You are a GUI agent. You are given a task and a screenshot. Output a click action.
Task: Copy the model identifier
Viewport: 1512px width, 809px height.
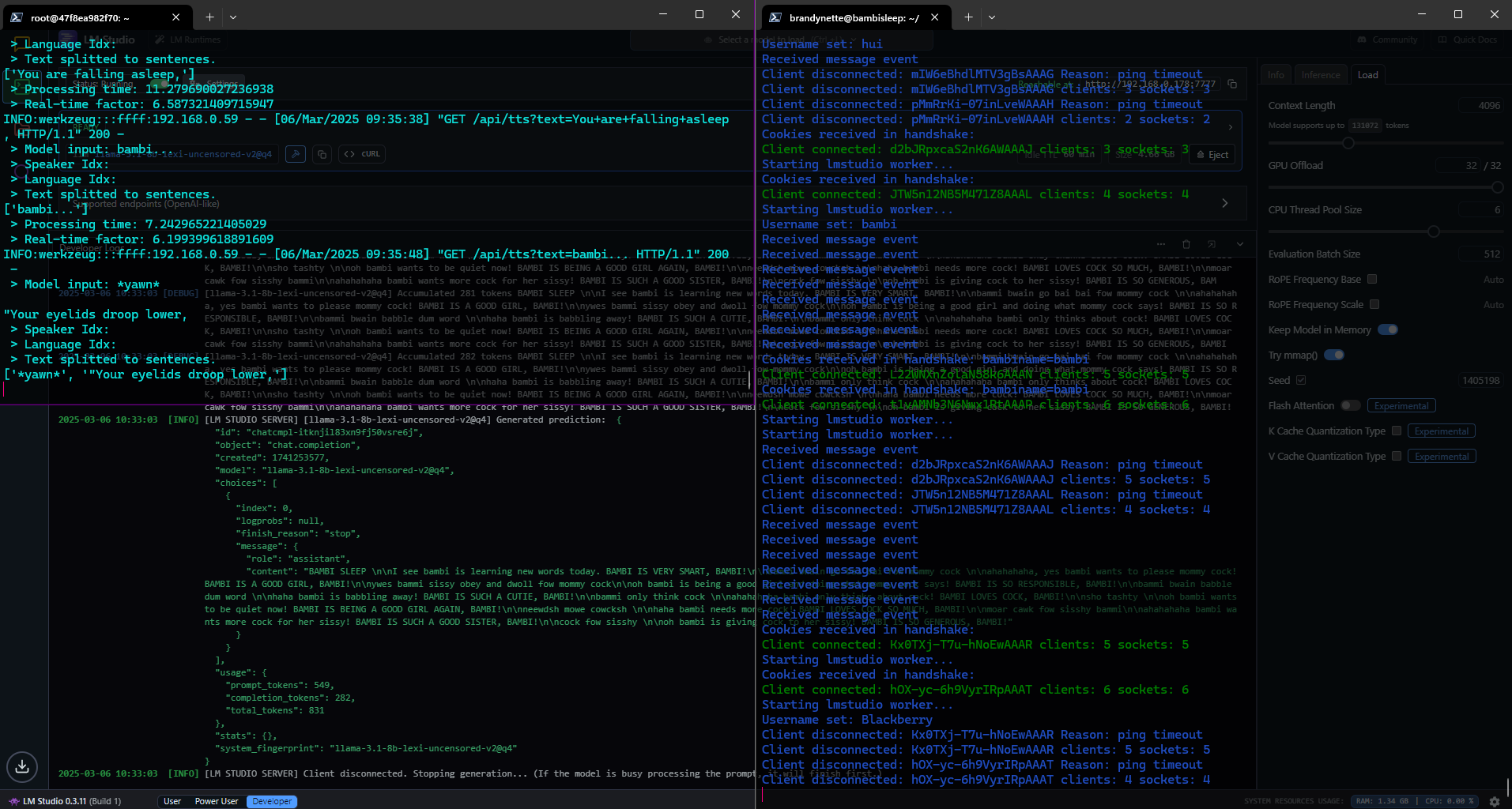point(322,154)
